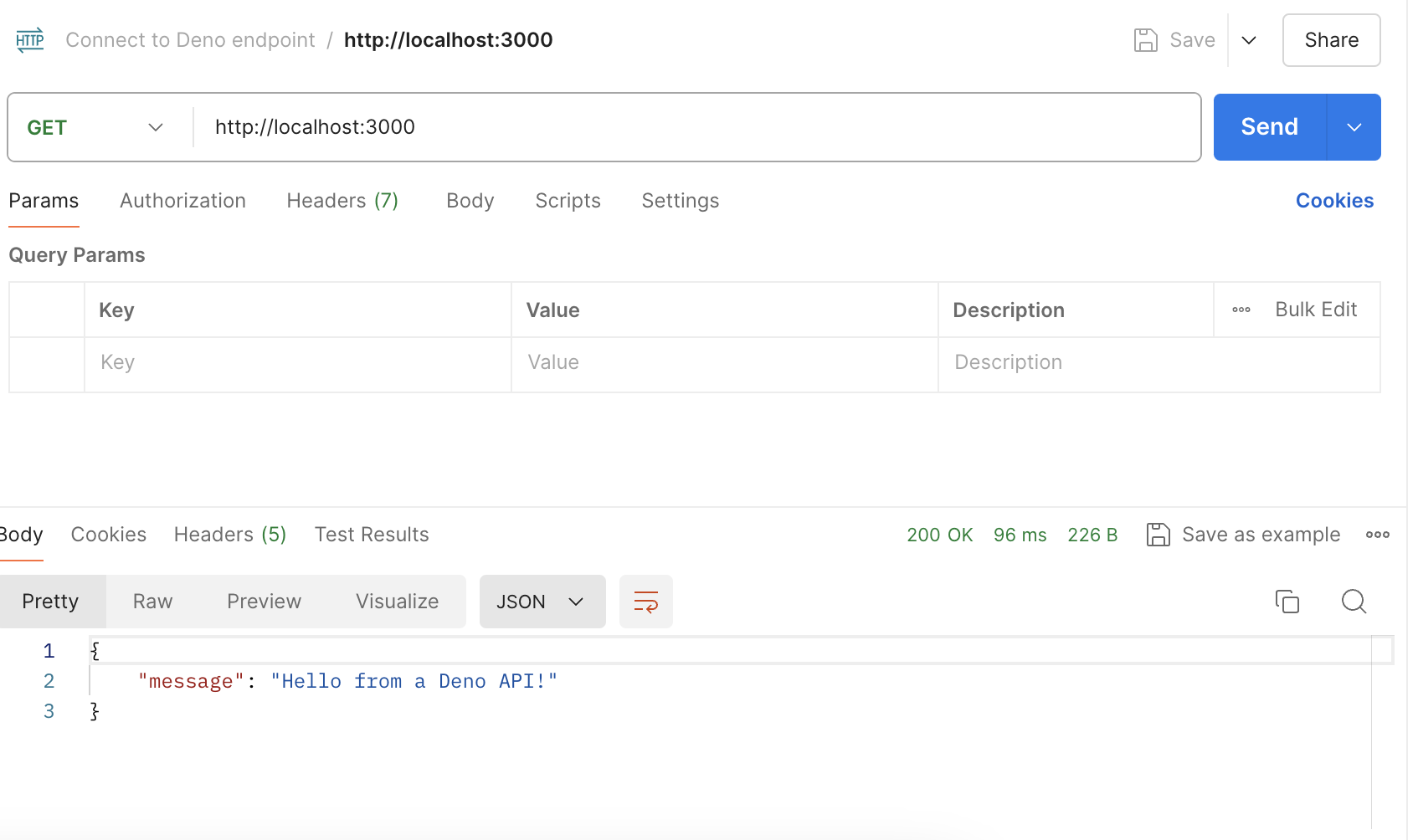The height and width of the screenshot is (840, 1418).
Task: Switch to the Authorization tab
Action: [182, 201]
